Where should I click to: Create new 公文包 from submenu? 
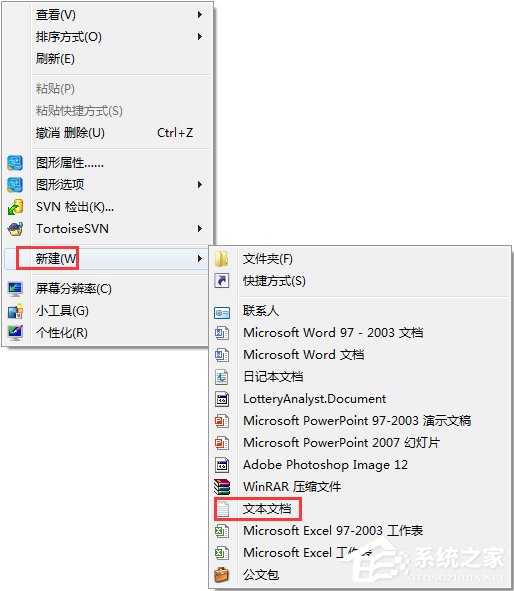(360, 575)
